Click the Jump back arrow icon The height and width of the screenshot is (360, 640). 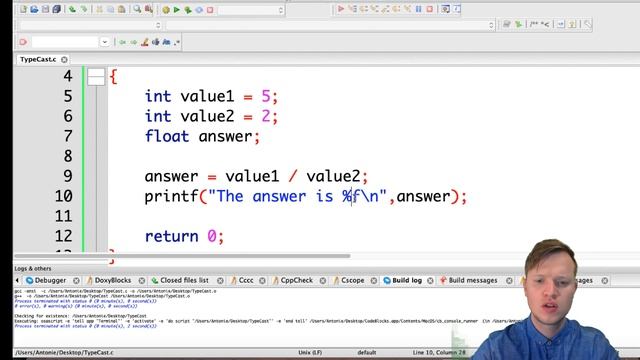[x=122, y=42]
